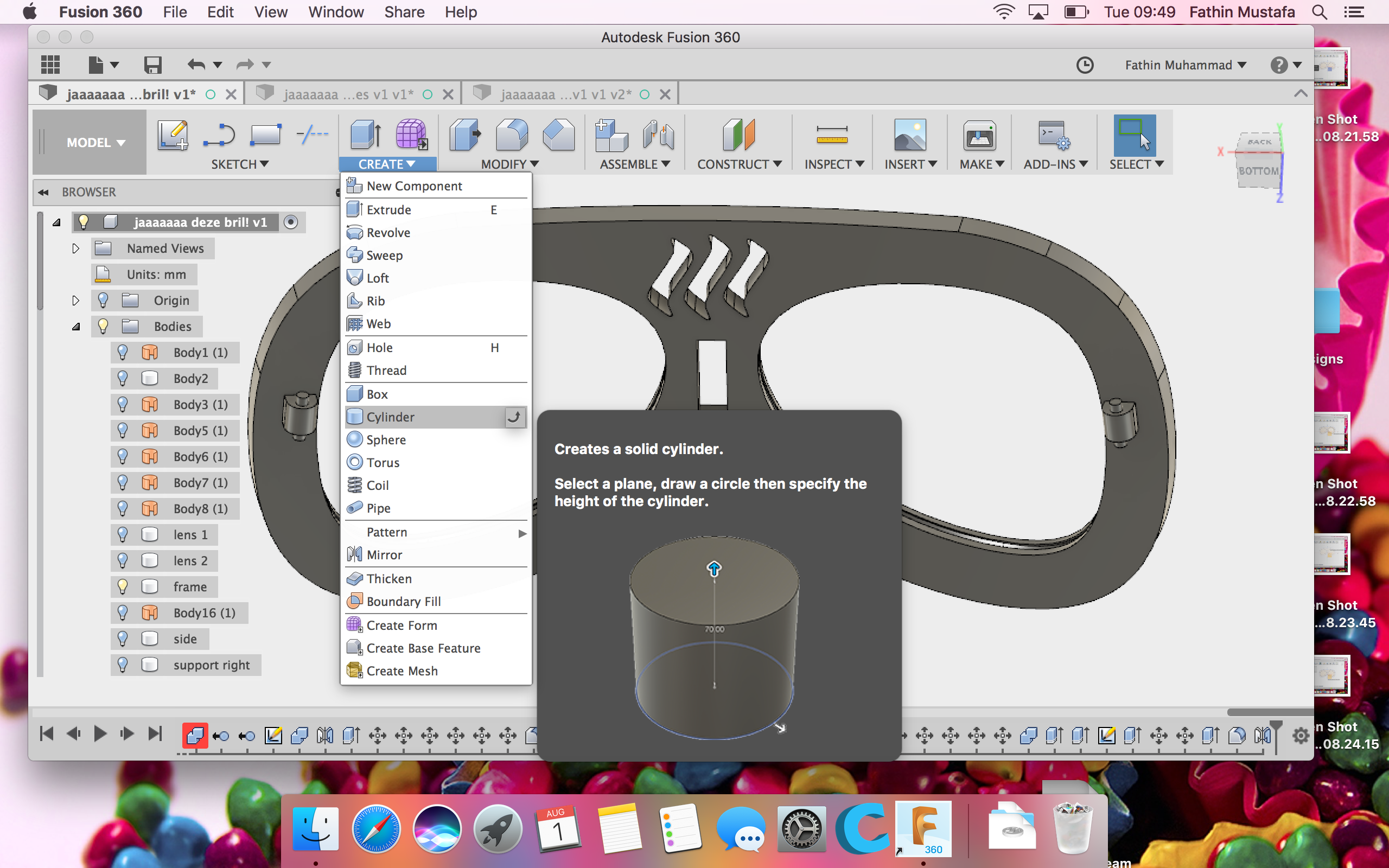Choose Revolve from the Create menu

(436, 233)
